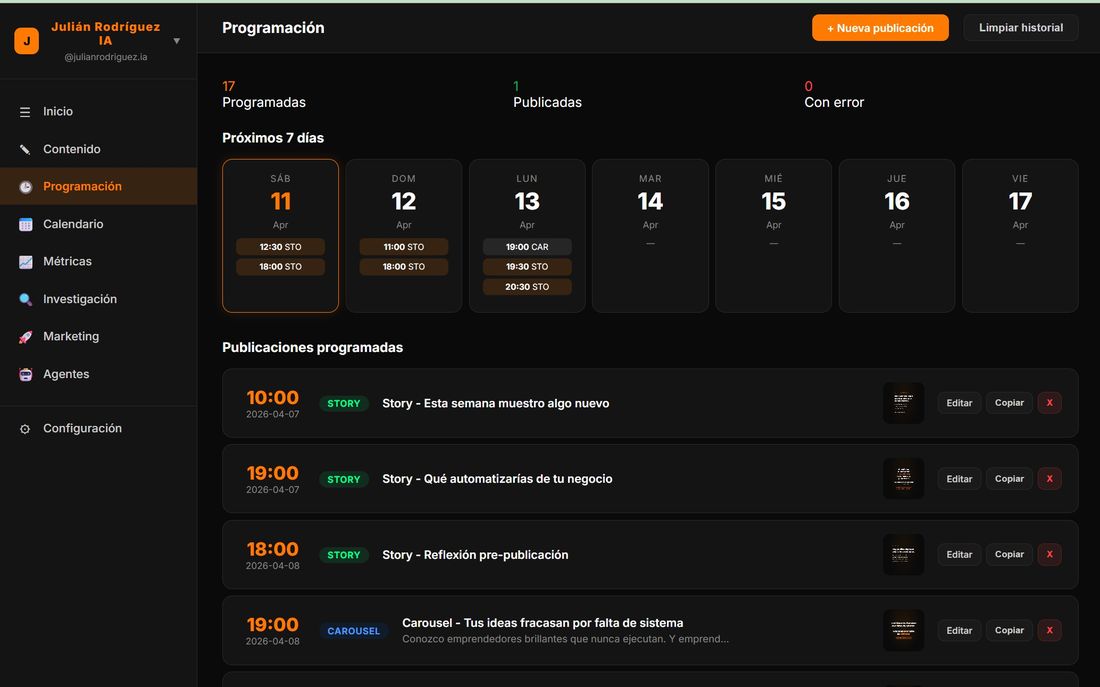The height and width of the screenshot is (687, 1100).
Task: Click the 11:00 STO slot on Sunday
Action: (403, 247)
